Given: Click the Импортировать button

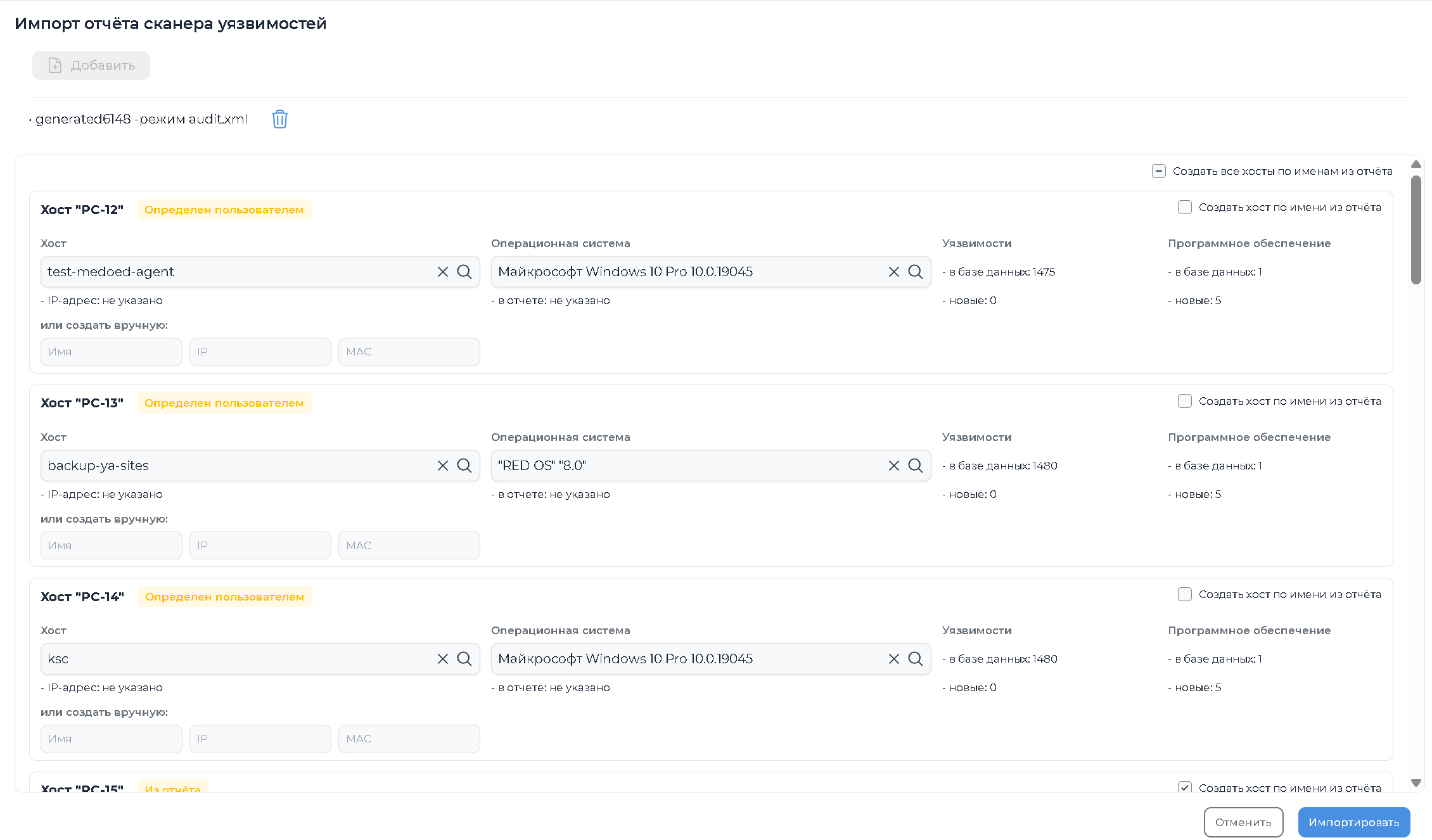Looking at the screenshot, I should tap(1354, 822).
